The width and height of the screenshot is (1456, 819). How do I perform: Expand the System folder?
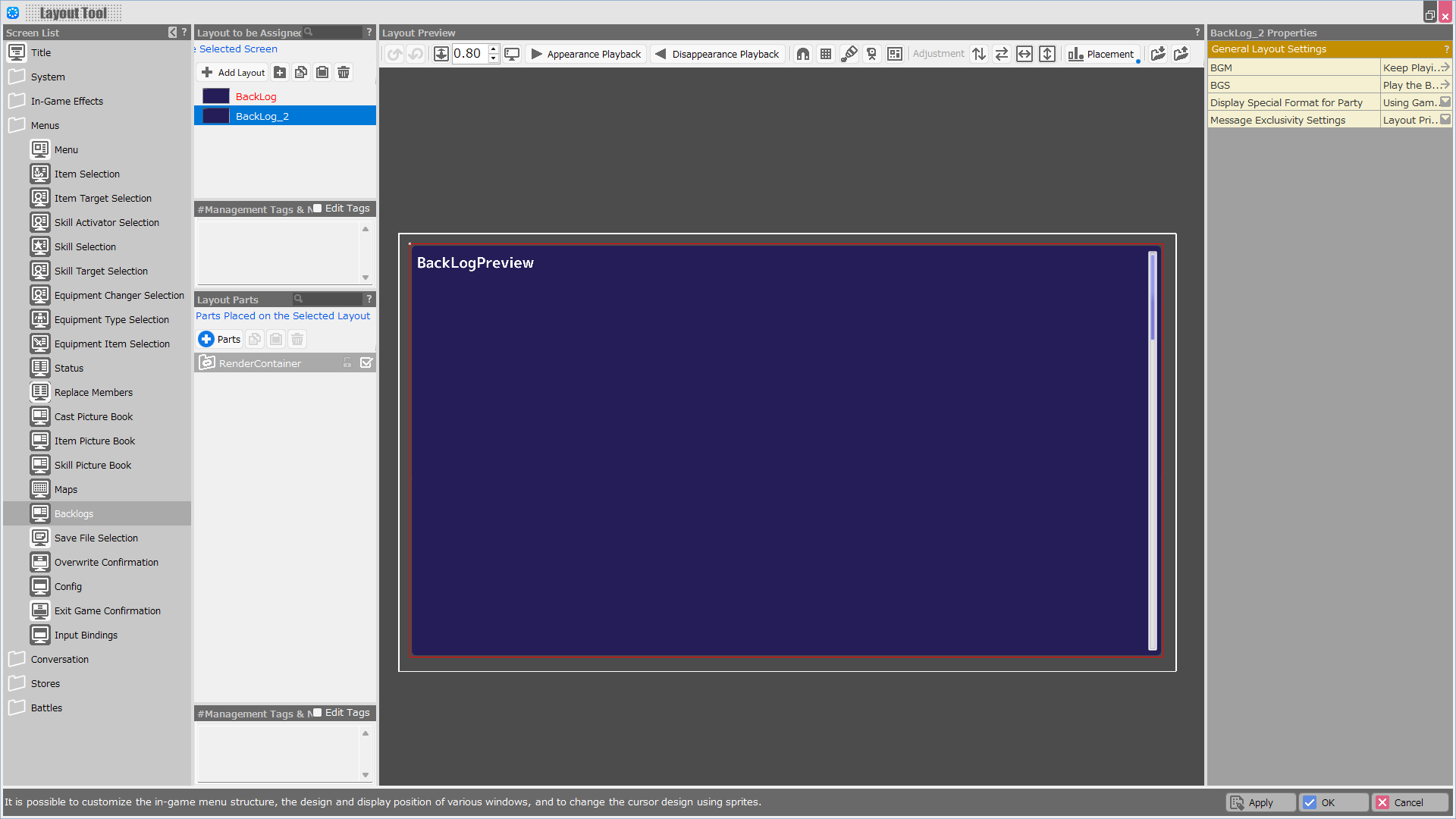17,77
